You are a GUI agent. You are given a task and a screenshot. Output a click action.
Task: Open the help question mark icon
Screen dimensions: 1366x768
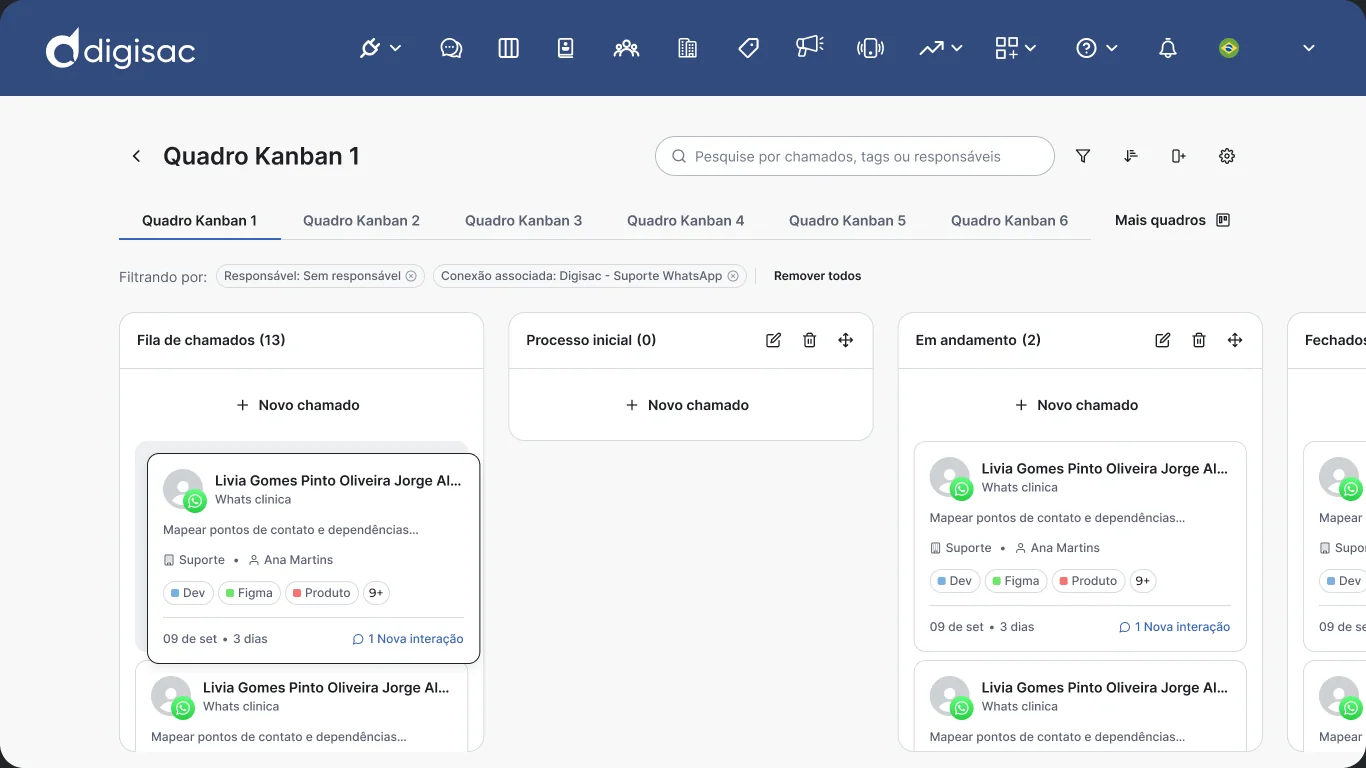[x=1087, y=48]
